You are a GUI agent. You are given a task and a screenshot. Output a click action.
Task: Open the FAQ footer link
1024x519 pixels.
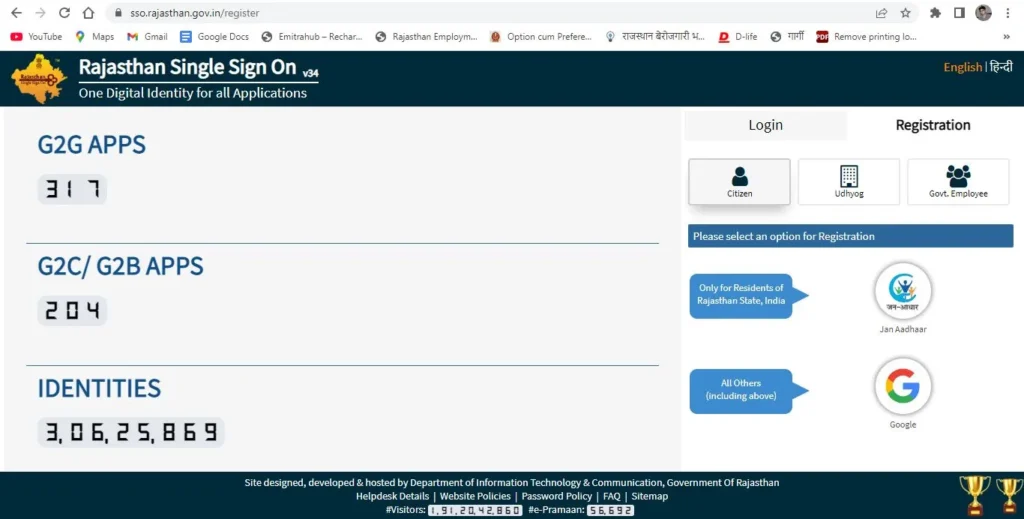point(612,496)
